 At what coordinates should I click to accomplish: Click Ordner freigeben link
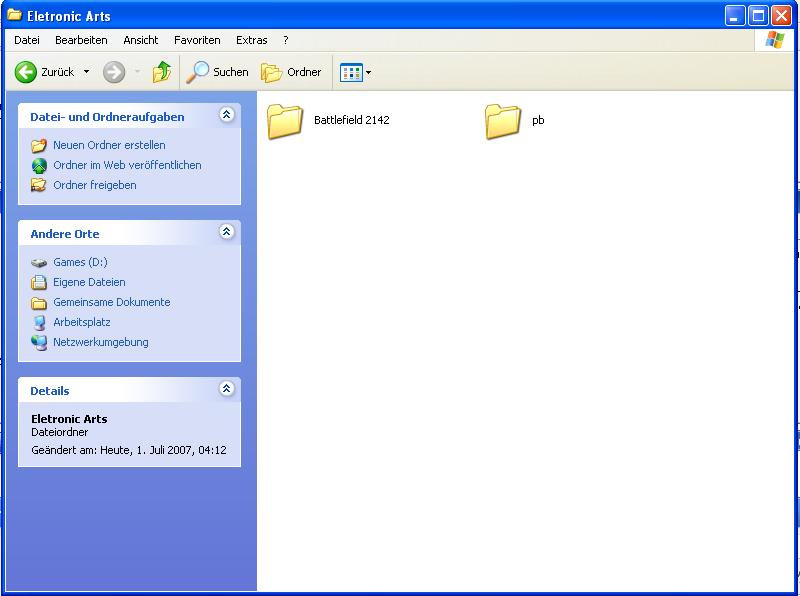click(x=95, y=185)
